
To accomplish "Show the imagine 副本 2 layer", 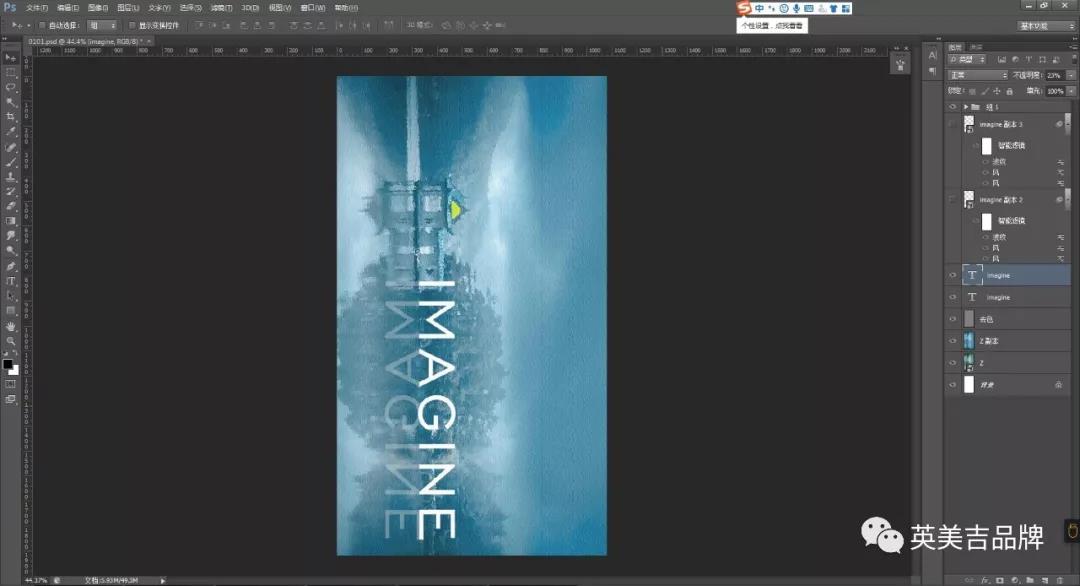I will pos(953,200).
